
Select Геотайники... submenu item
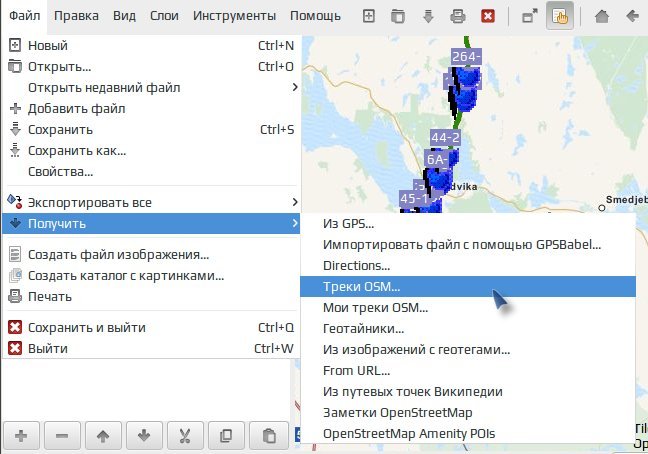tap(468, 328)
